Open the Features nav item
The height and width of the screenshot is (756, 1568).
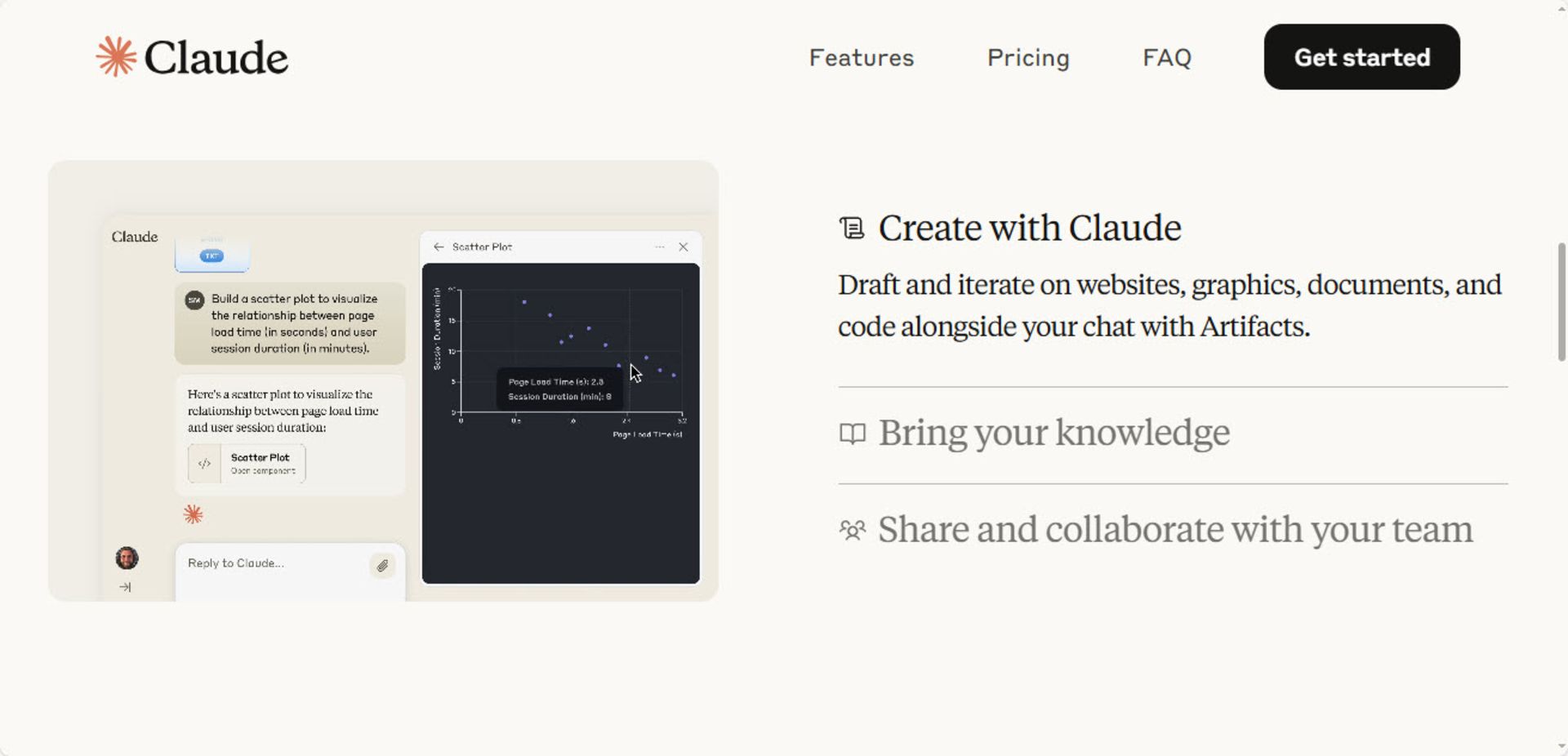tap(861, 58)
